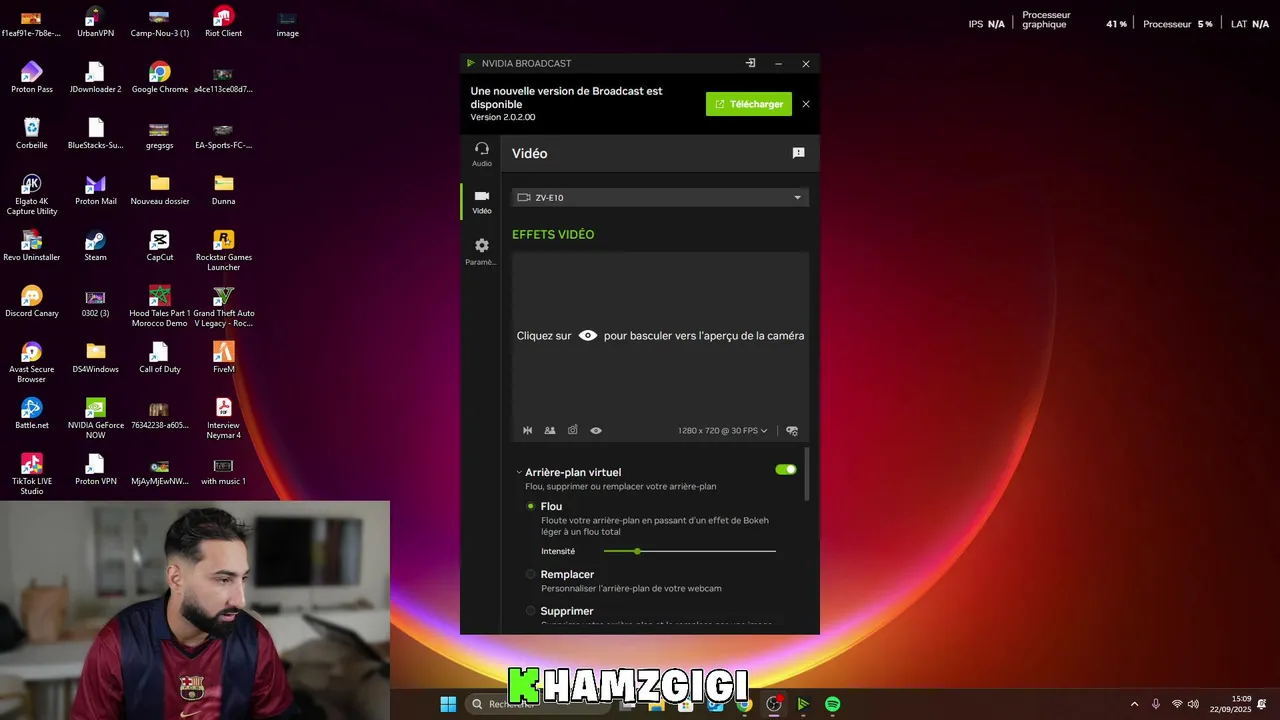Click the effects panel vertical scrollbar
1280x720 pixels.
tap(806, 475)
